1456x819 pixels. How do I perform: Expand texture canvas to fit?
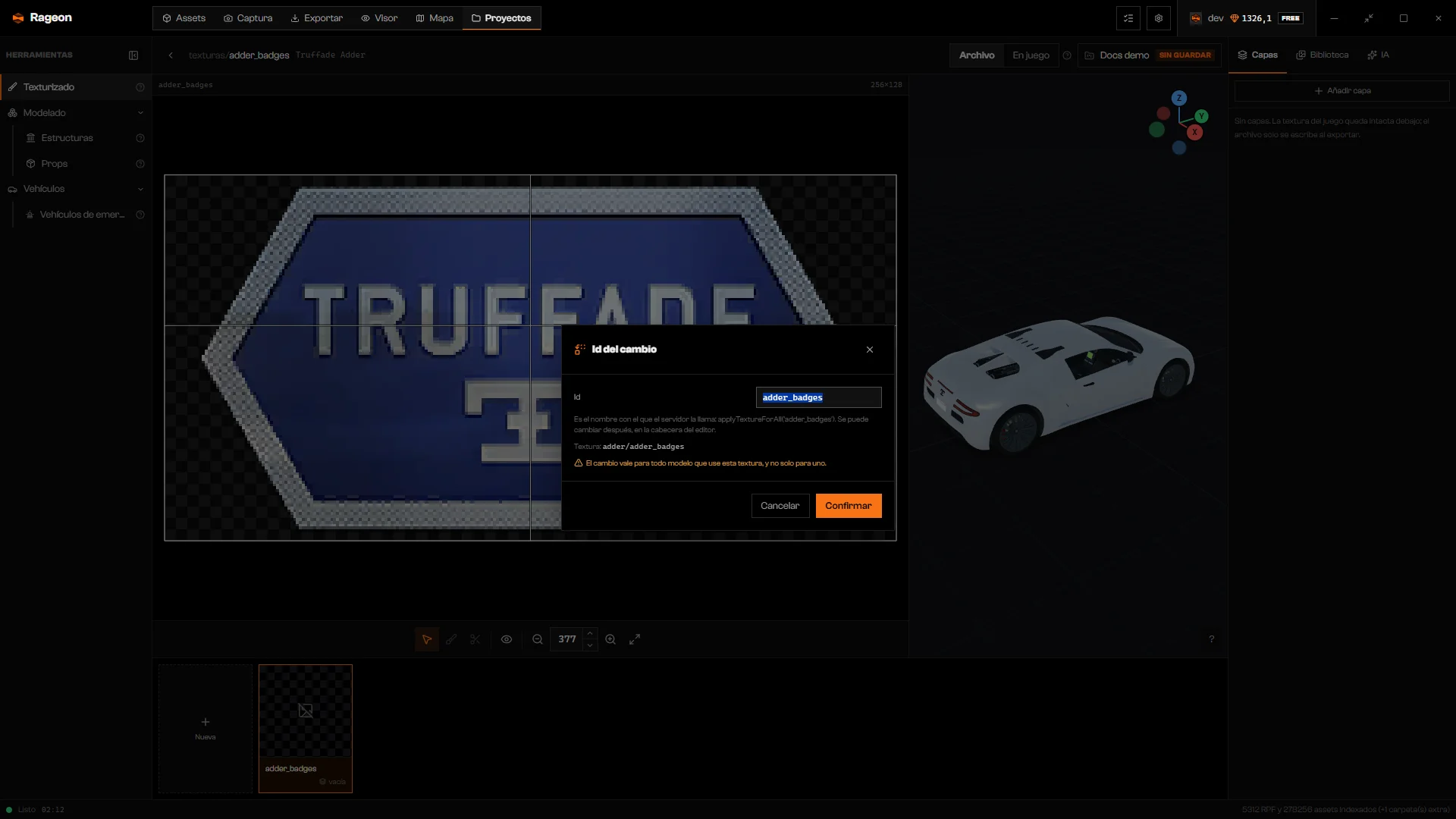[x=635, y=639]
